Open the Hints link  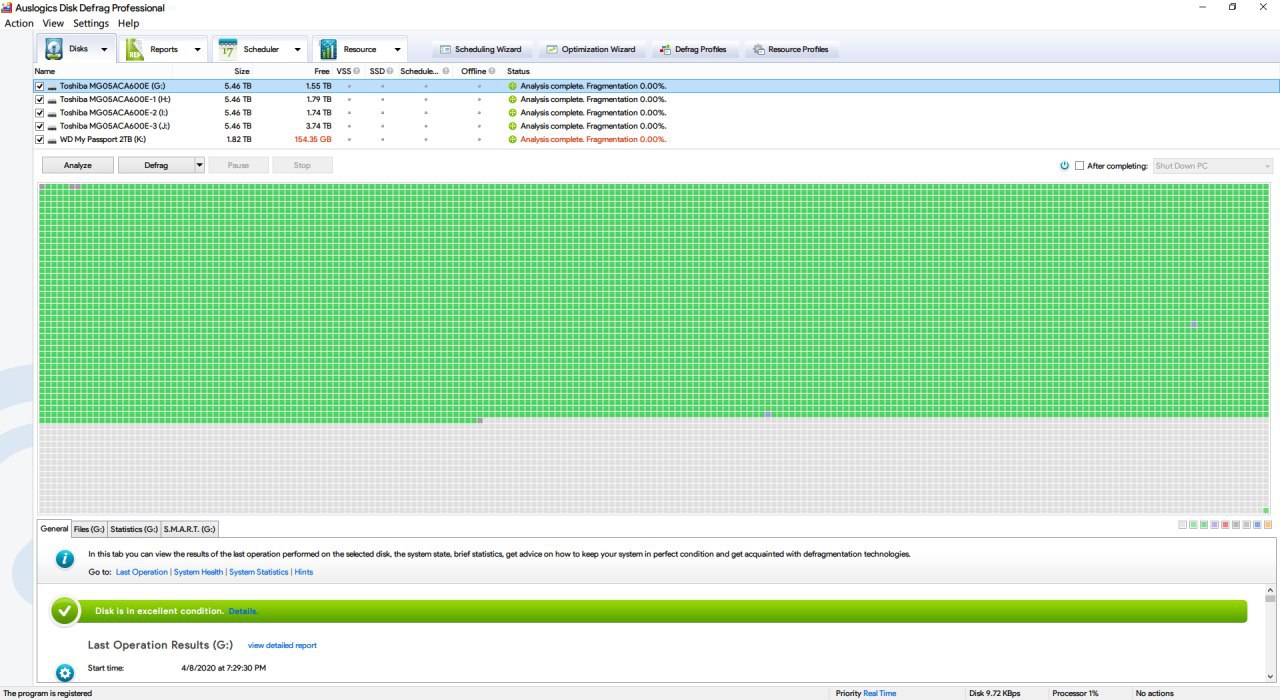pyautogui.click(x=304, y=572)
